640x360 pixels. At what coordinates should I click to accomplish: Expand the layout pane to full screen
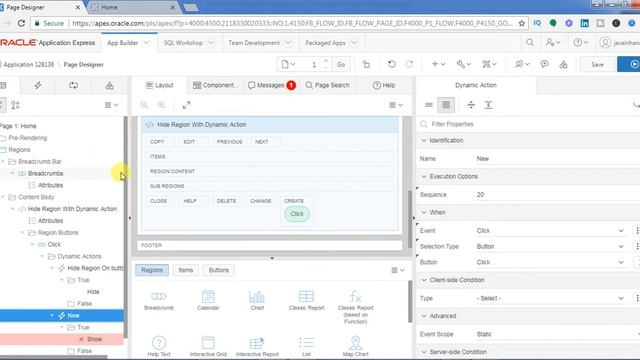187,105
